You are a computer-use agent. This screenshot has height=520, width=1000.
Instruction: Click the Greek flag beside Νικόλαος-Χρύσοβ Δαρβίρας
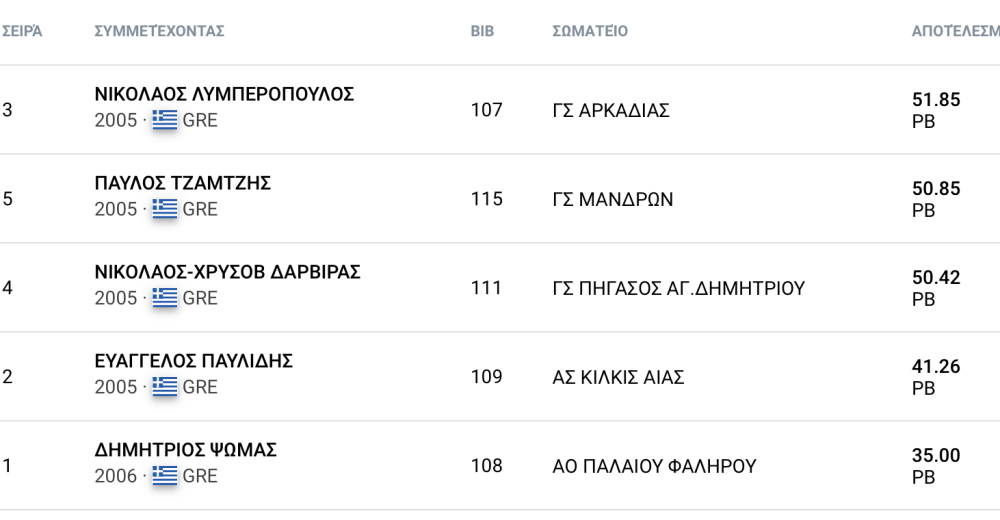[165, 298]
